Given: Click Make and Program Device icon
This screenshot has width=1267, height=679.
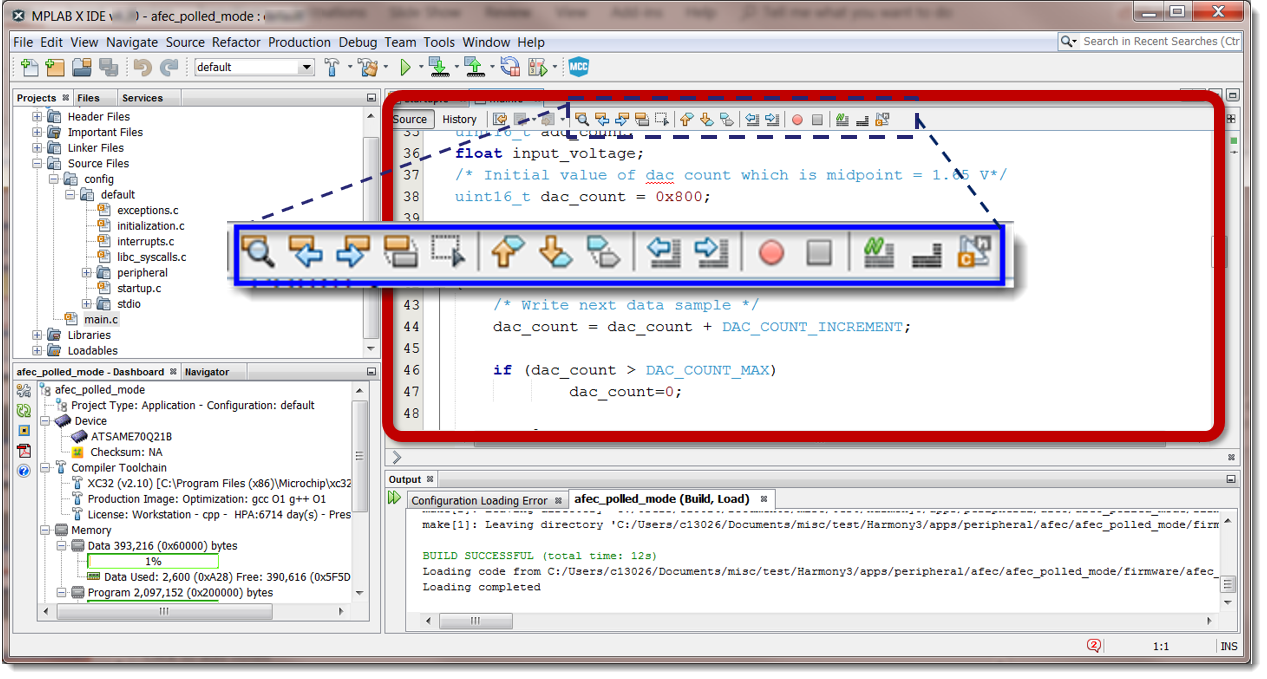Looking at the screenshot, I should [x=437, y=66].
